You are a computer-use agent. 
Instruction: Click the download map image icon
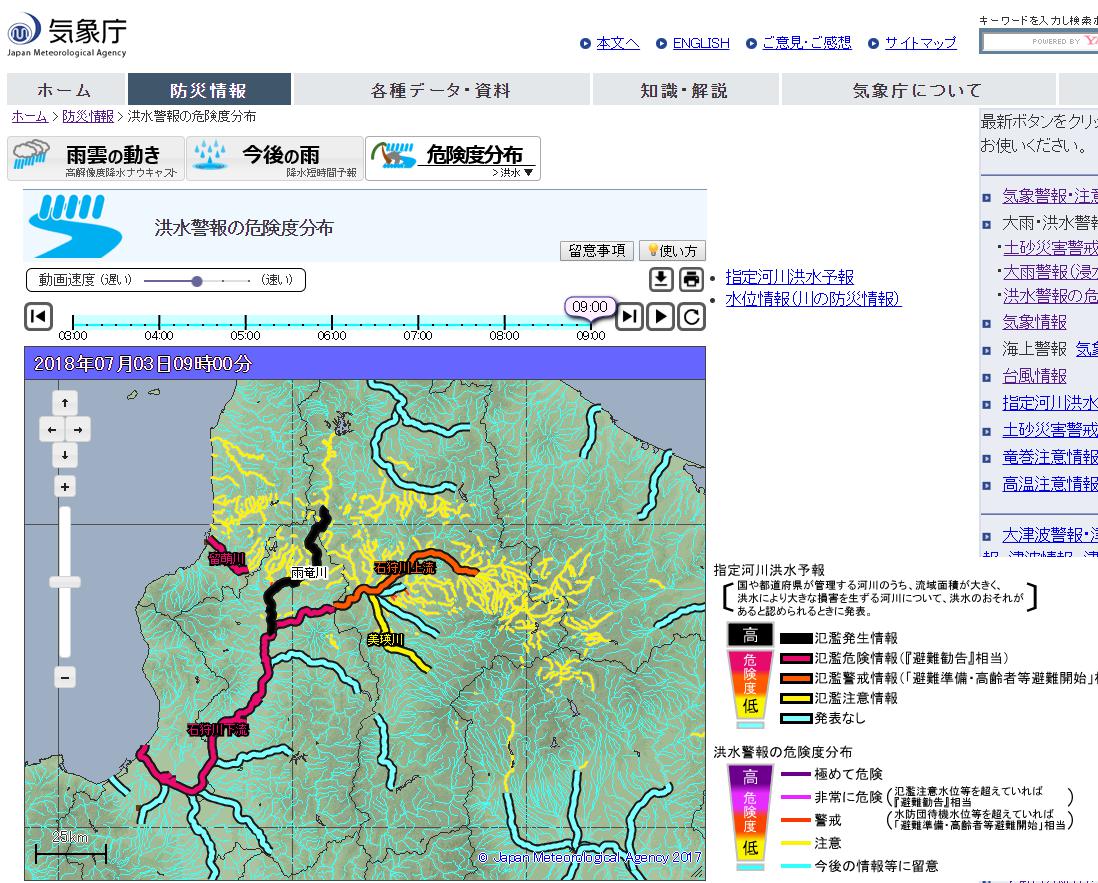(661, 279)
